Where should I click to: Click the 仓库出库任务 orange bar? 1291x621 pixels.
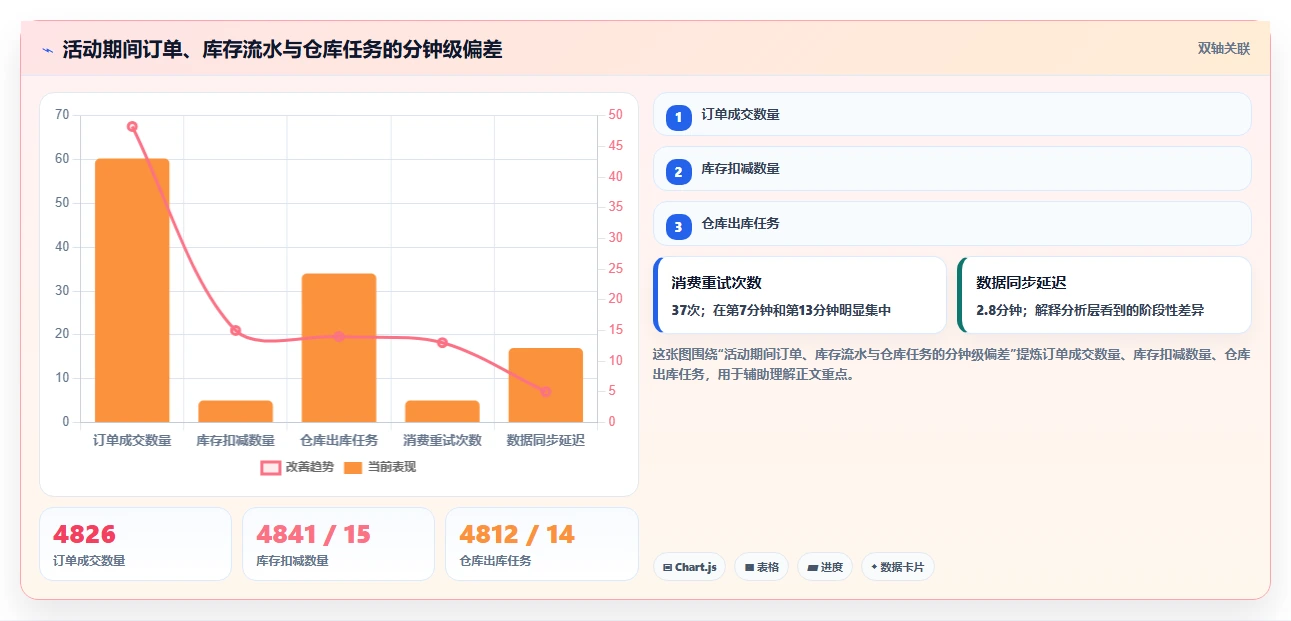(x=339, y=348)
